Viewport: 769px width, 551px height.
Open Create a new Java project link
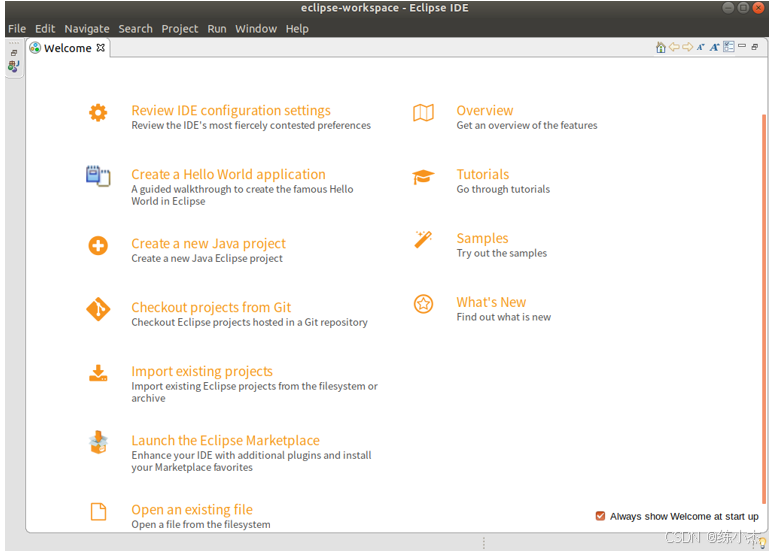208,243
